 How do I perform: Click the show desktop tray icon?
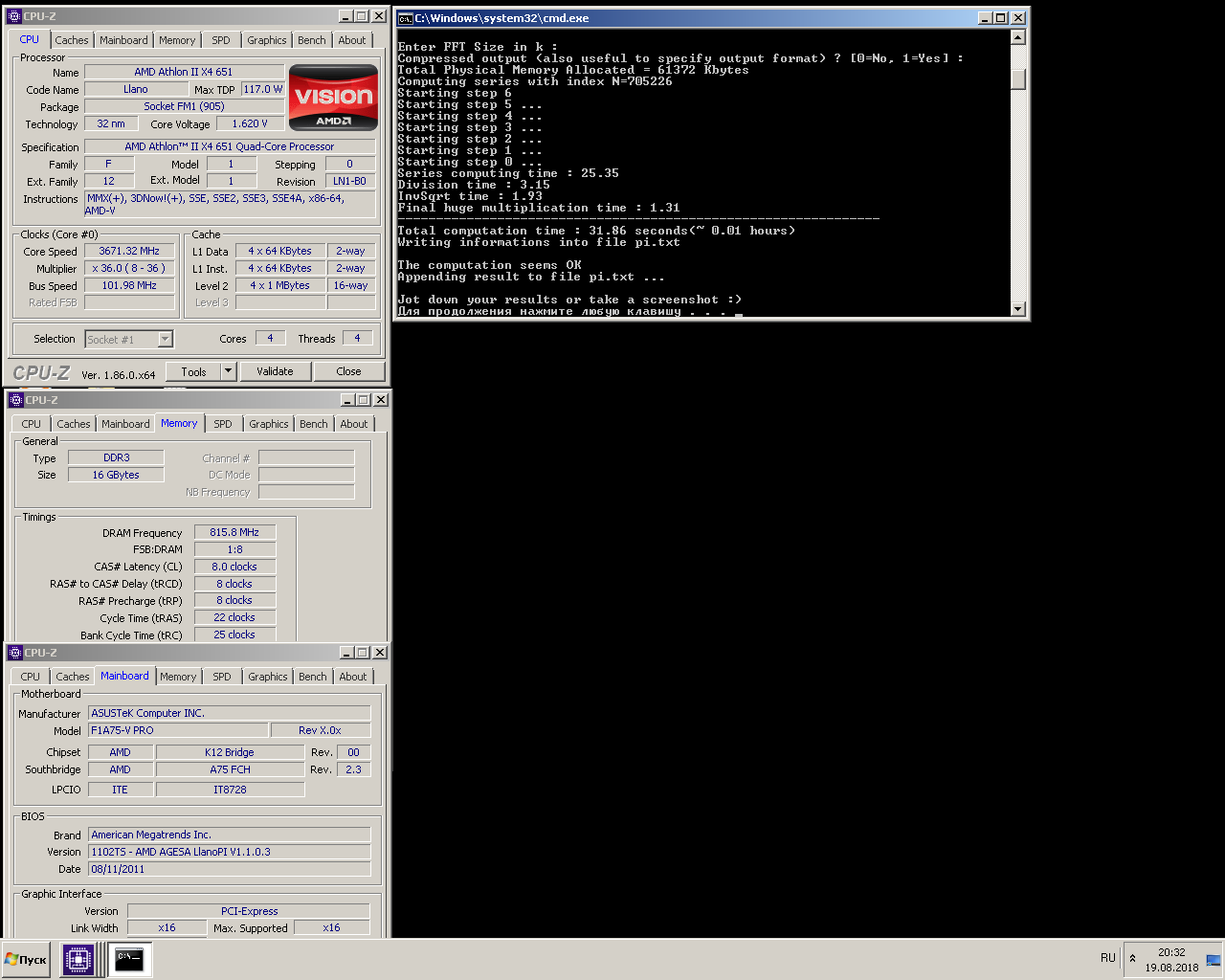pyautogui.click(x=1214, y=960)
